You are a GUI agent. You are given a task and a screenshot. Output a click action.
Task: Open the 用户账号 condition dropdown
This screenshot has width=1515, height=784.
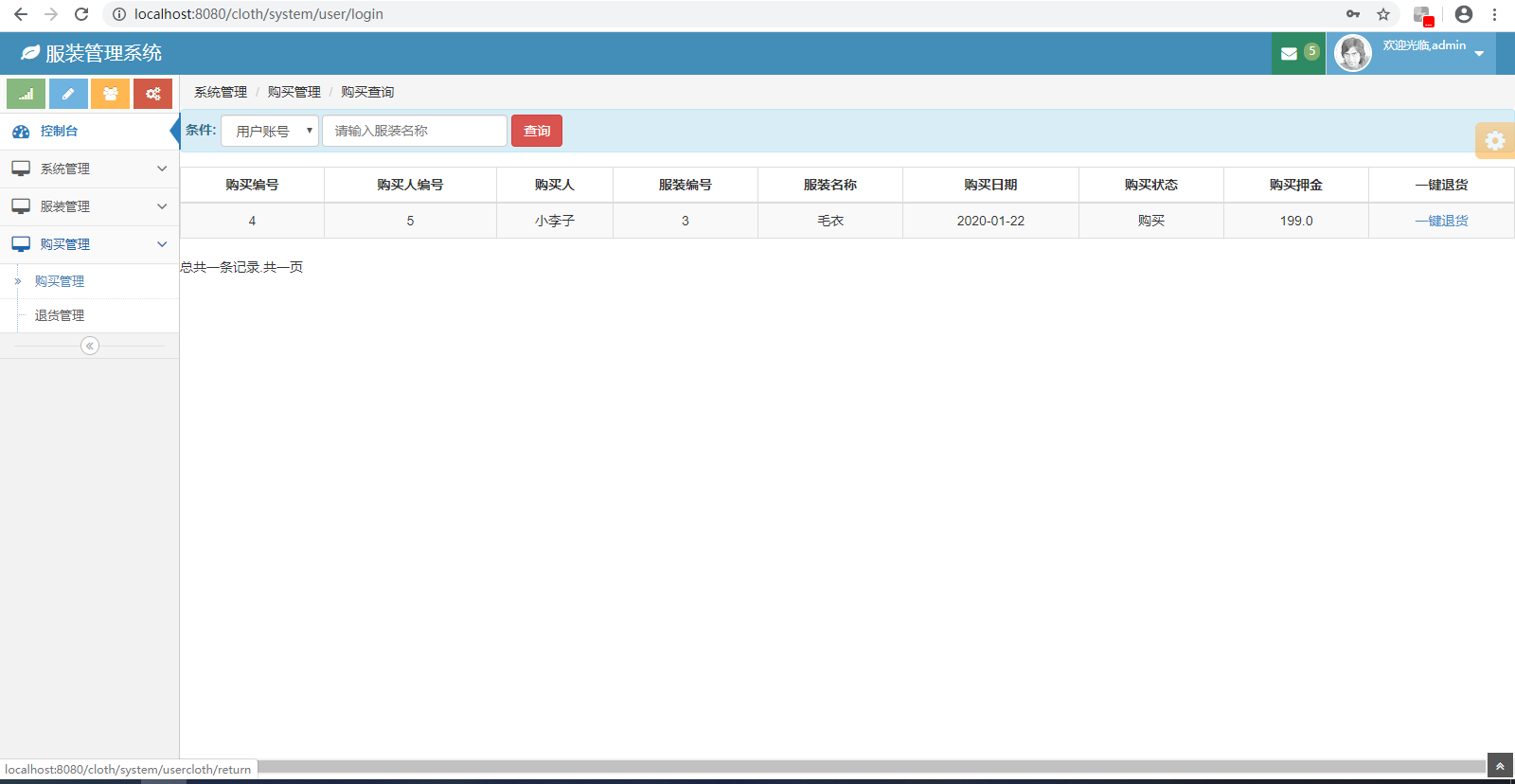[x=270, y=131]
